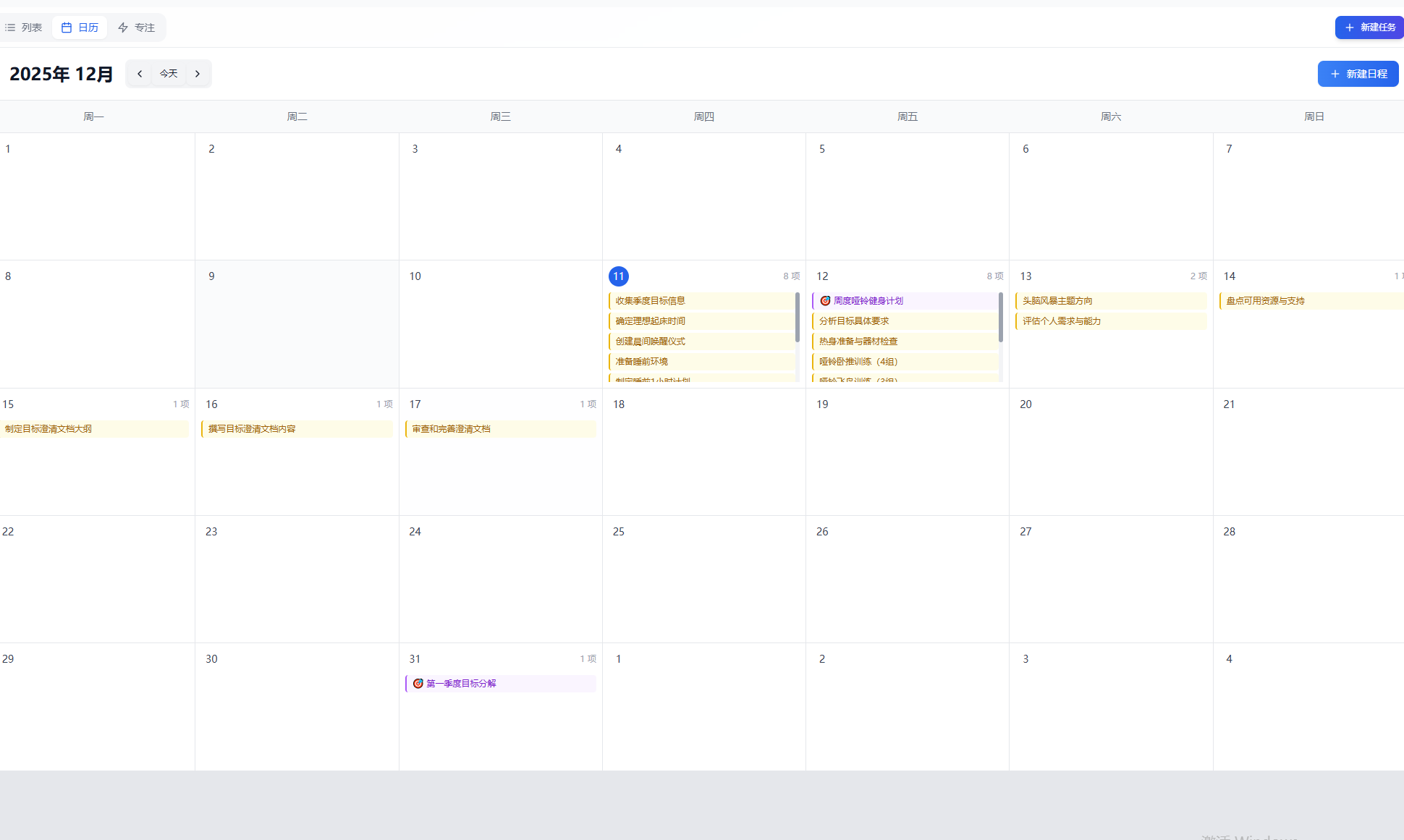Click plus icon on 新建任务 button
1404x840 pixels.
coord(1349,27)
